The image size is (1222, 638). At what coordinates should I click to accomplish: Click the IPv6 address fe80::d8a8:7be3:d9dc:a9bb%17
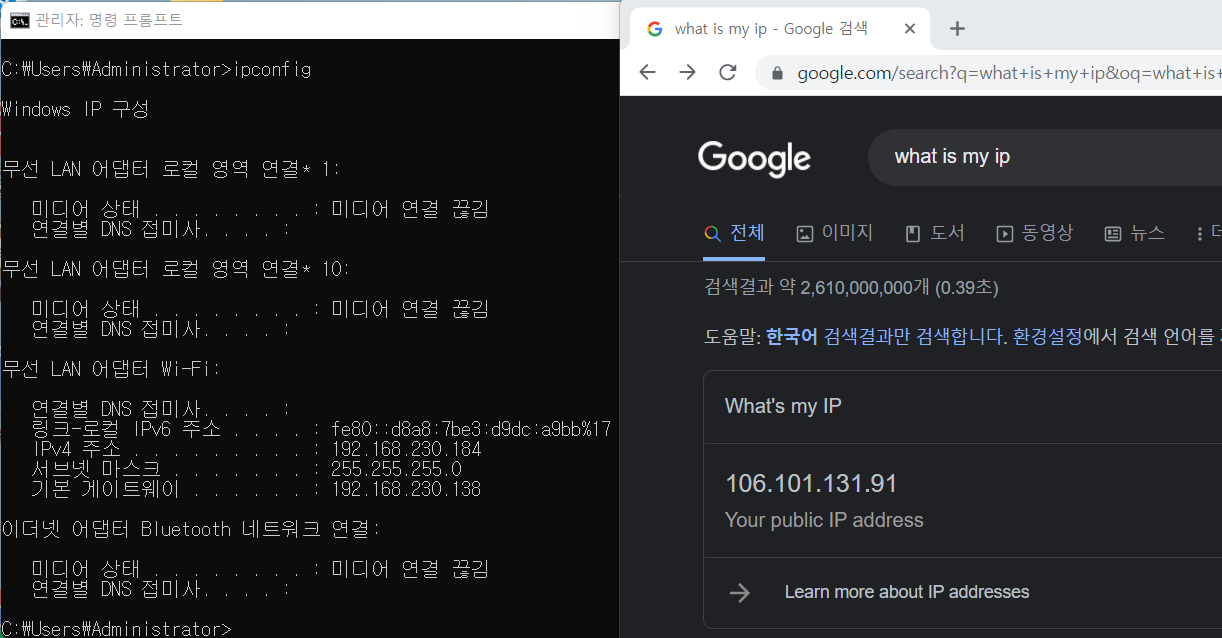pos(471,429)
